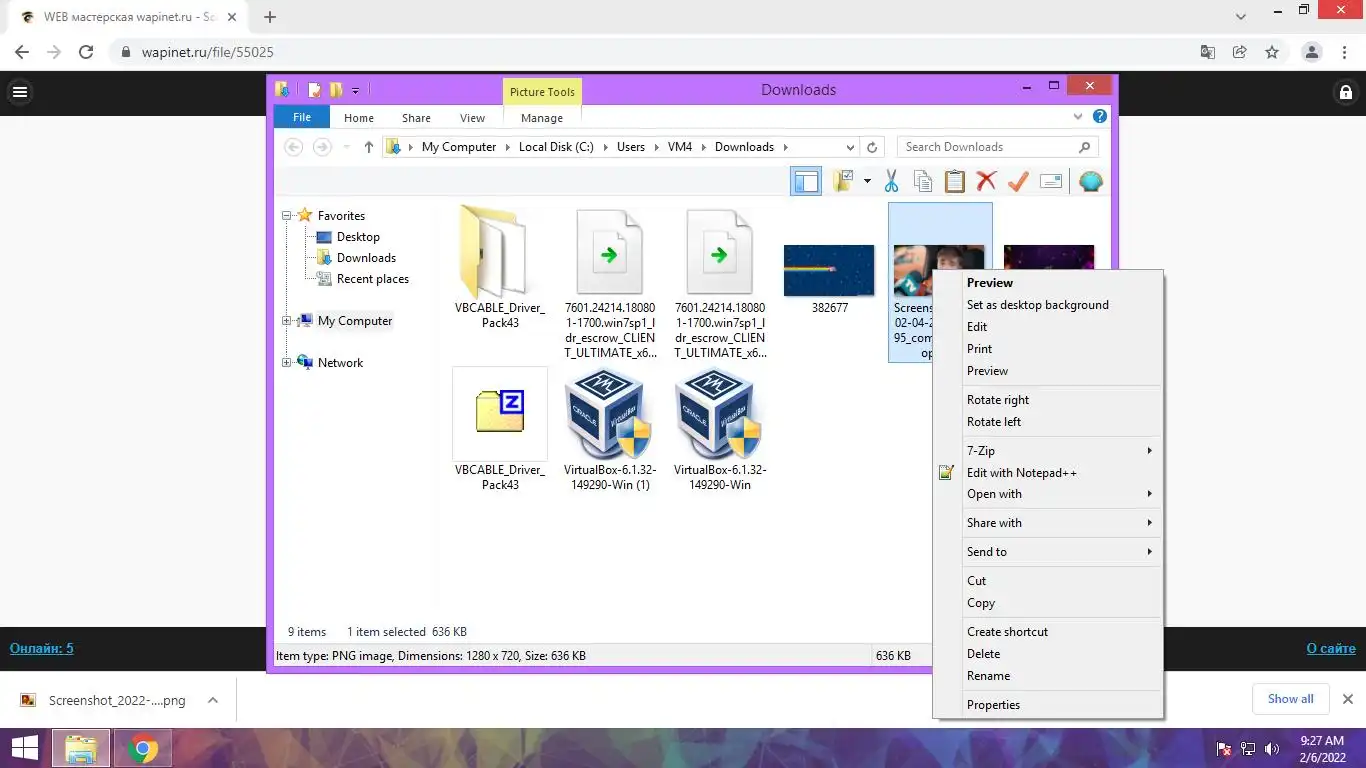This screenshot has width=1366, height=768.
Task: Toggle the preview pane layout button
Action: pyautogui.click(x=806, y=181)
